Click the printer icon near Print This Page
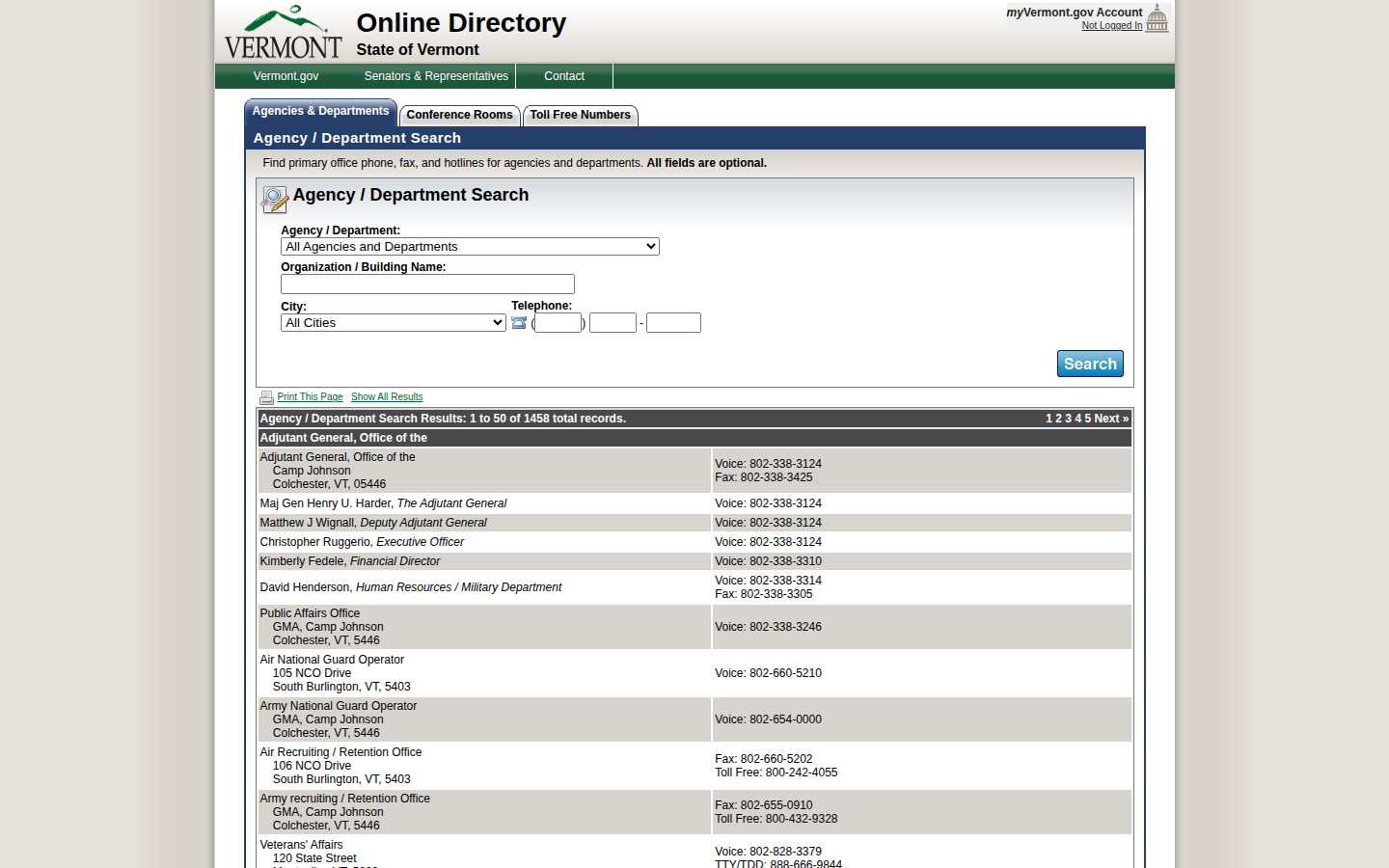This screenshot has width=1389, height=868. point(266,397)
